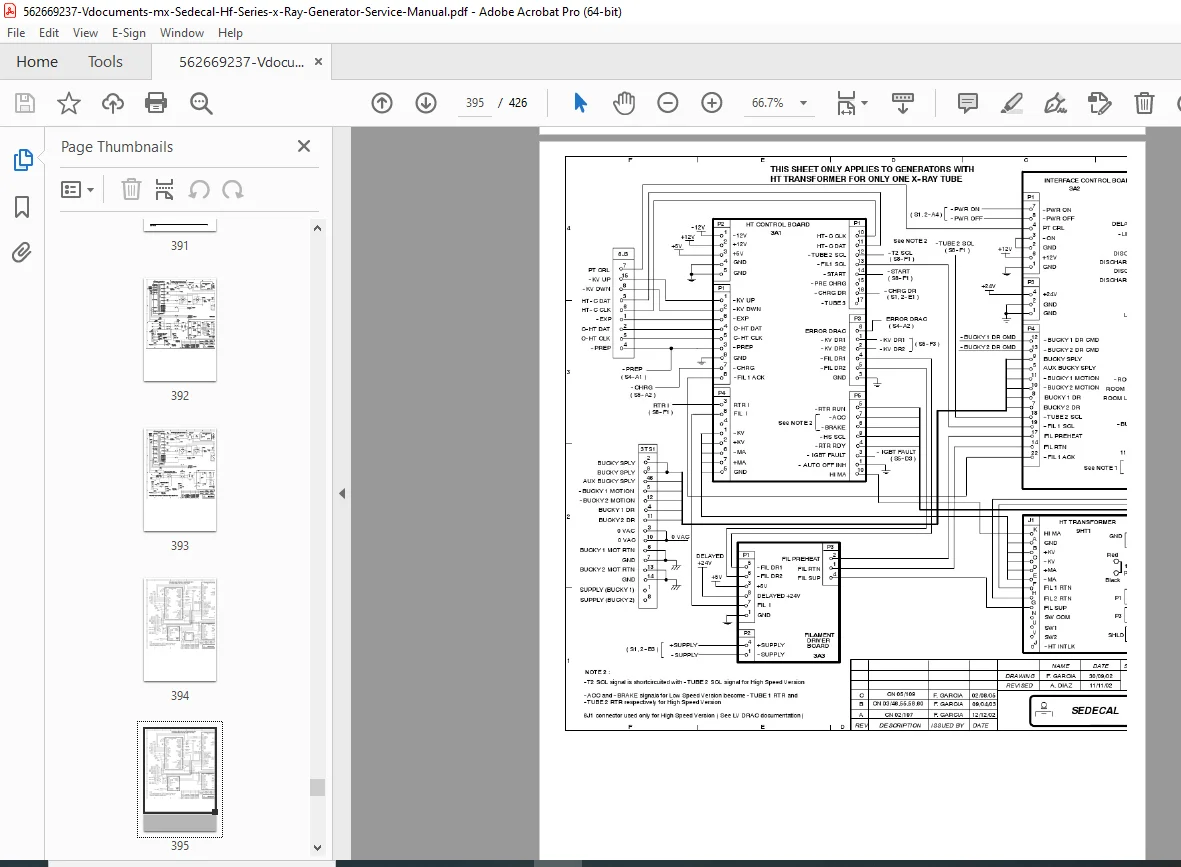Select page 395 thumbnail

coord(180,780)
